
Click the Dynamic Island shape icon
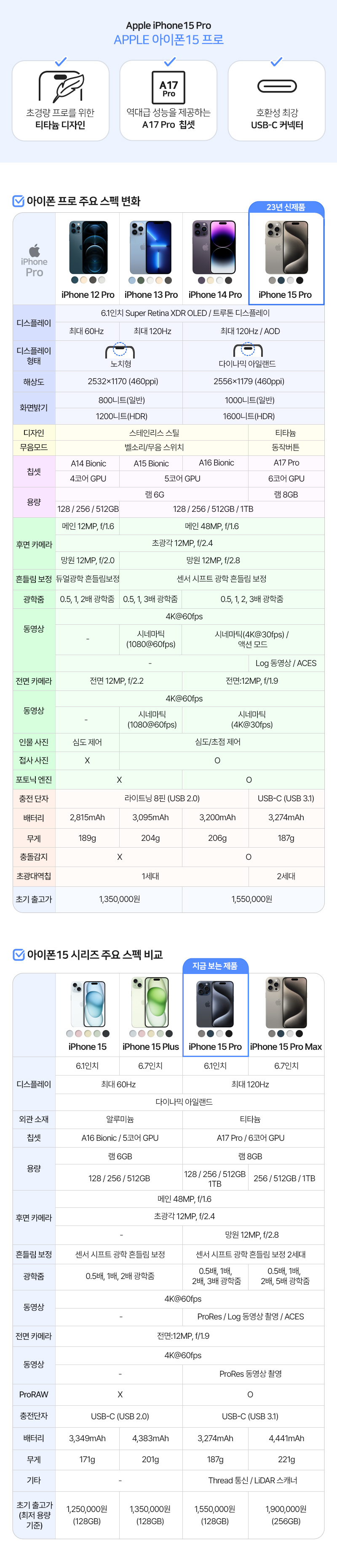(248, 351)
